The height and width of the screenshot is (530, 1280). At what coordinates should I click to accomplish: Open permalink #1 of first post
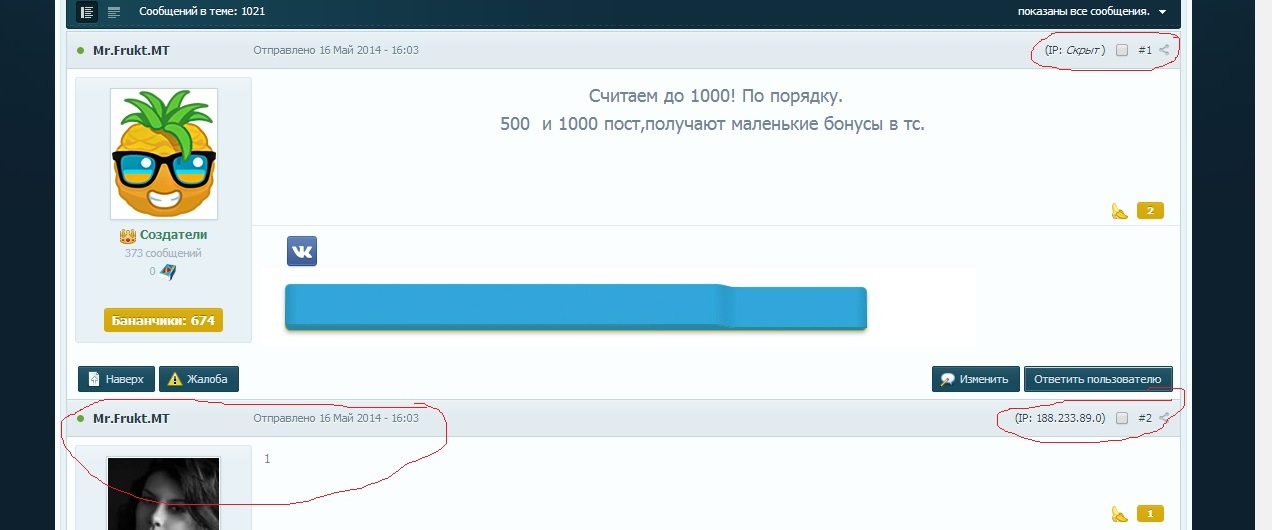(x=1145, y=50)
